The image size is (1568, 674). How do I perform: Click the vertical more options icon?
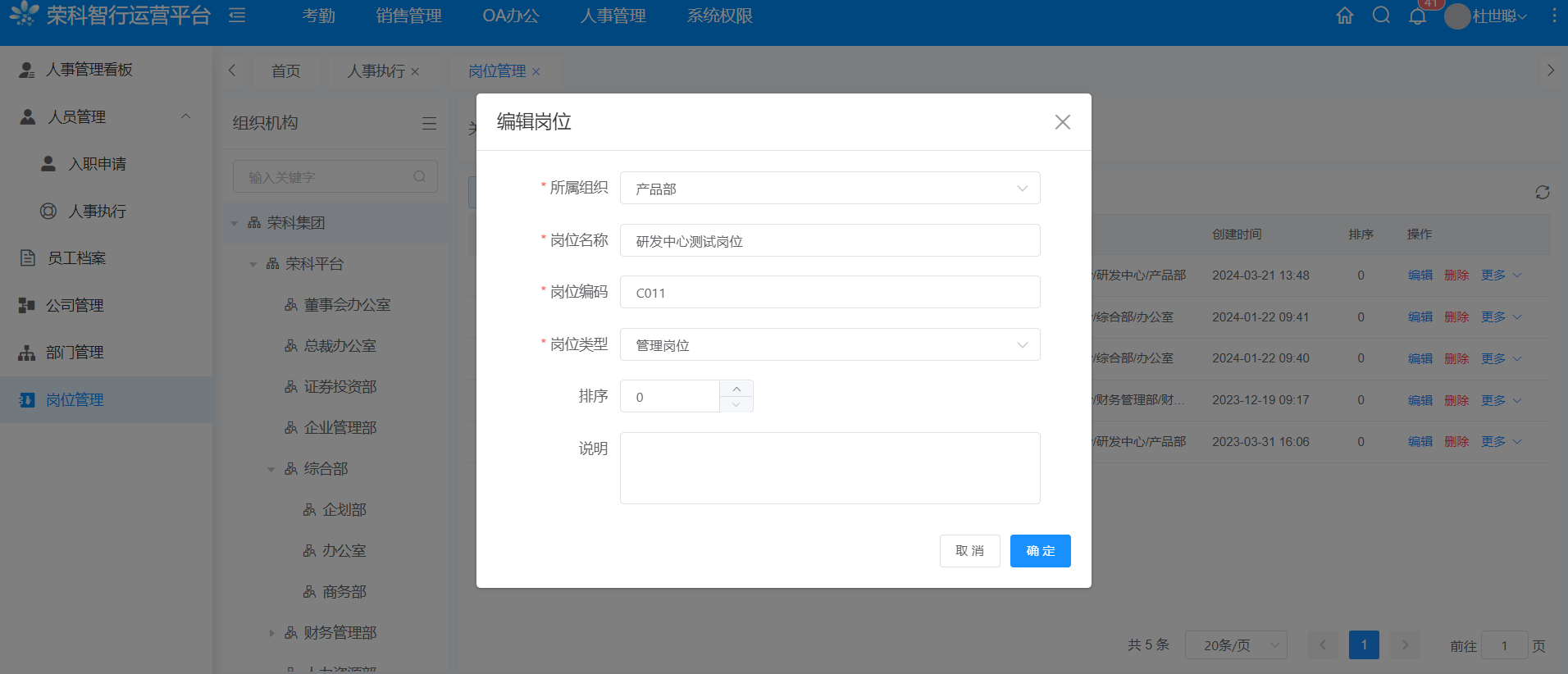click(x=1553, y=16)
